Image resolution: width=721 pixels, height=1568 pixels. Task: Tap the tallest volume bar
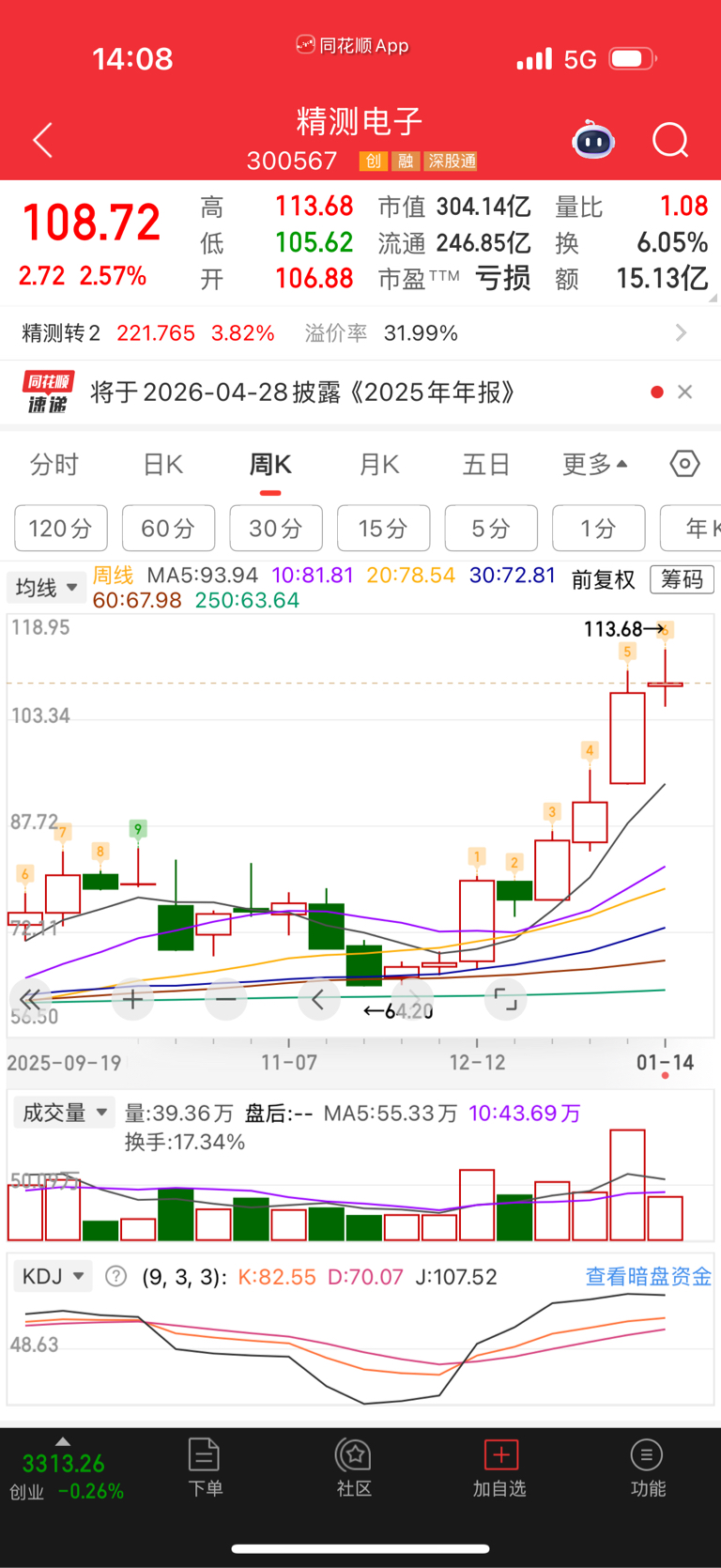(627, 1185)
